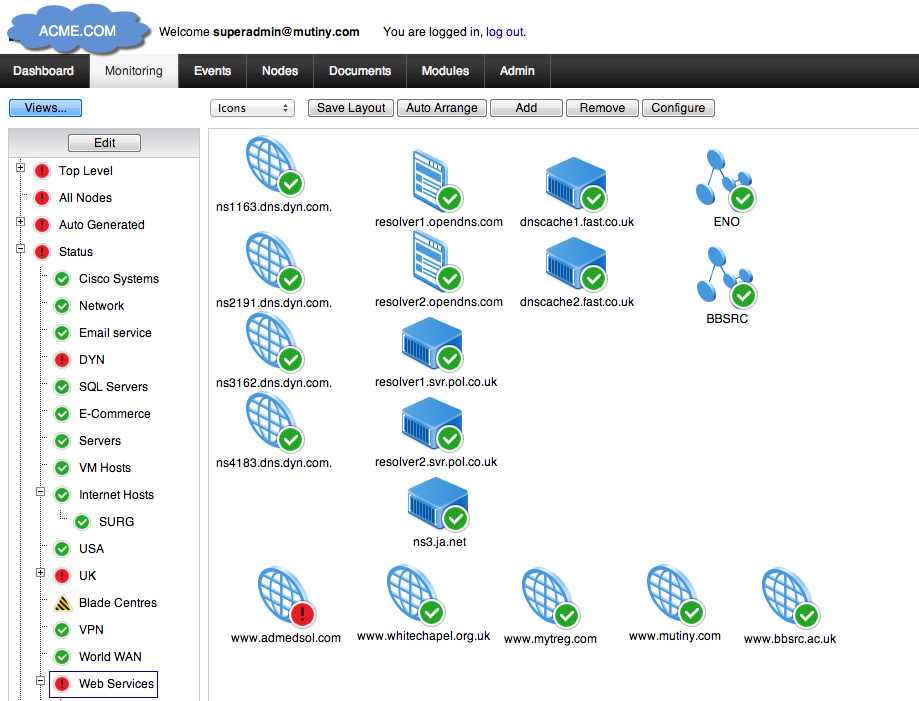Click the ns3.ja.net server icon
This screenshot has height=701, width=919.
coord(437,504)
